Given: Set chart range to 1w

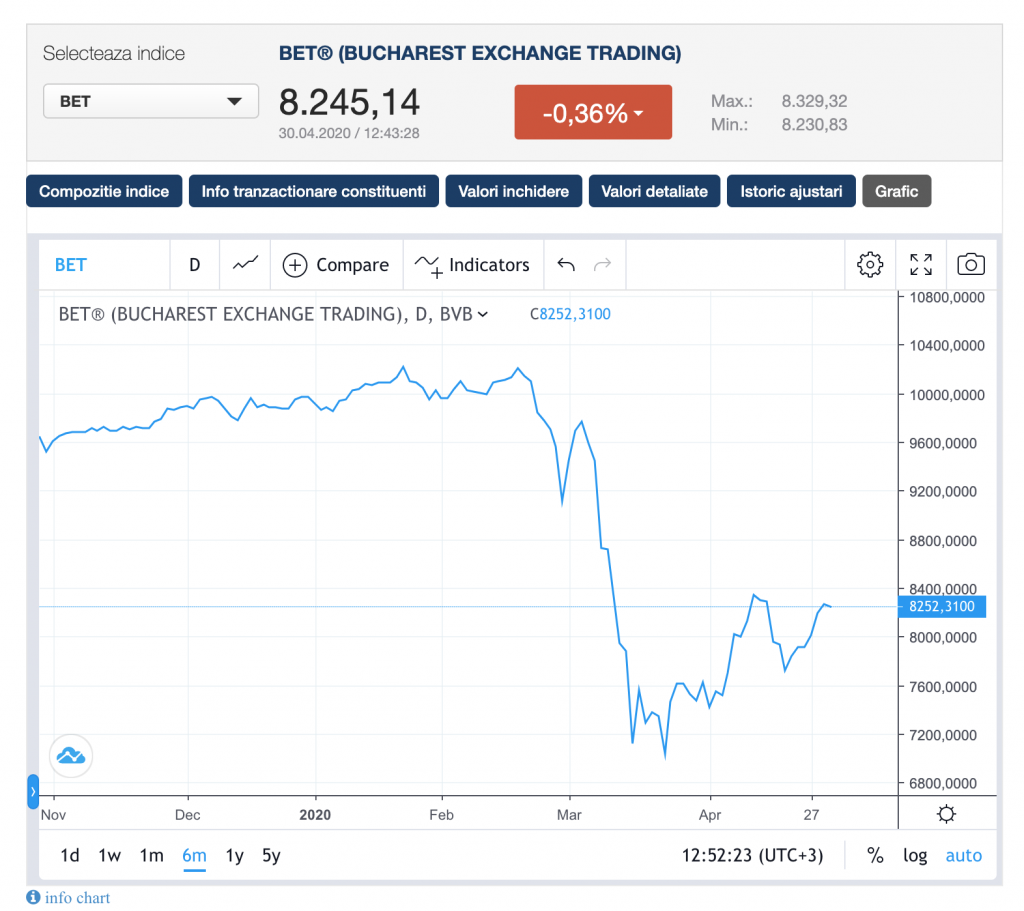Looking at the screenshot, I should coord(110,855).
